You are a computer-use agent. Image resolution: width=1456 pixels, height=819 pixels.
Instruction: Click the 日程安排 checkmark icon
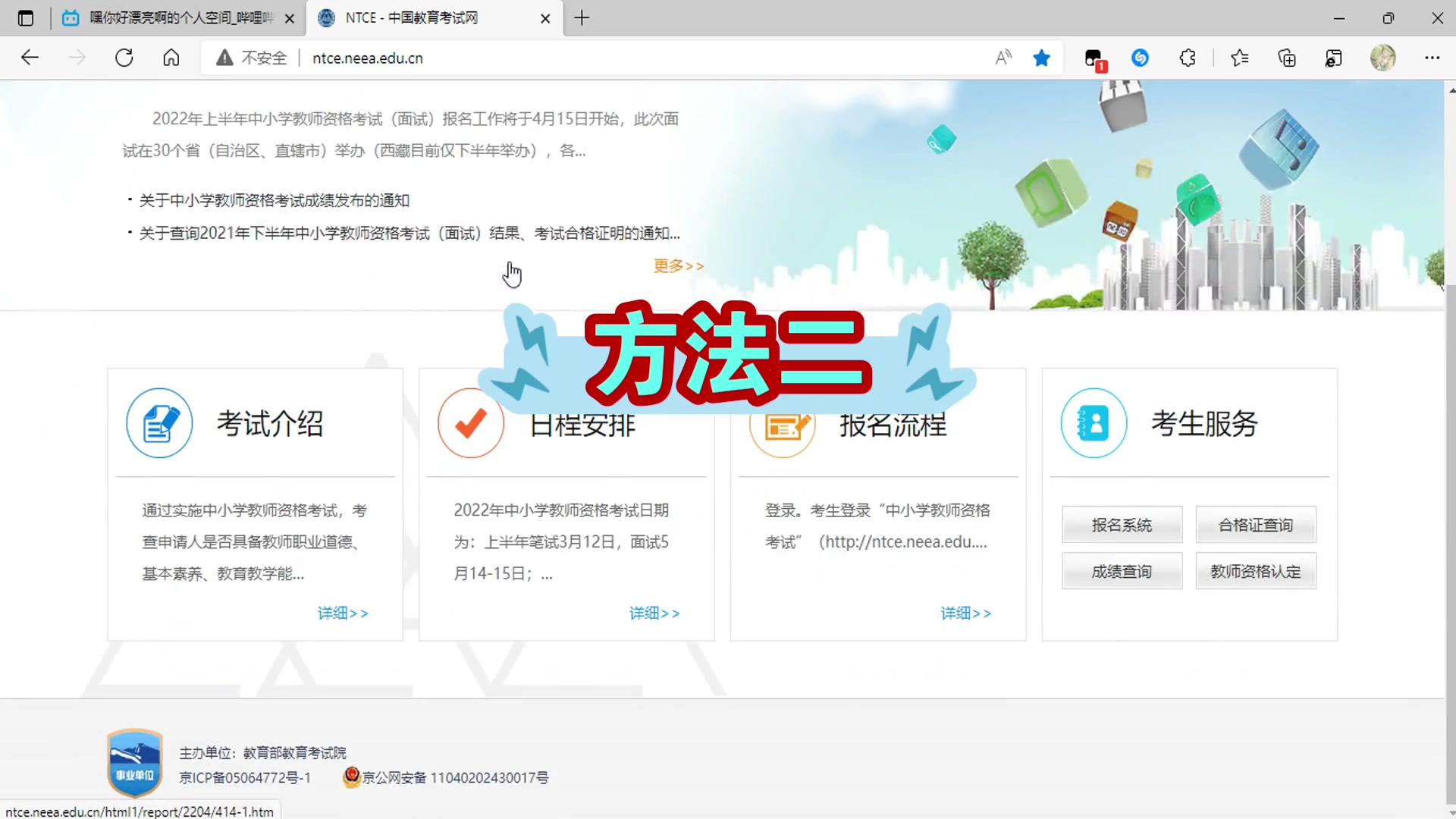(x=470, y=423)
